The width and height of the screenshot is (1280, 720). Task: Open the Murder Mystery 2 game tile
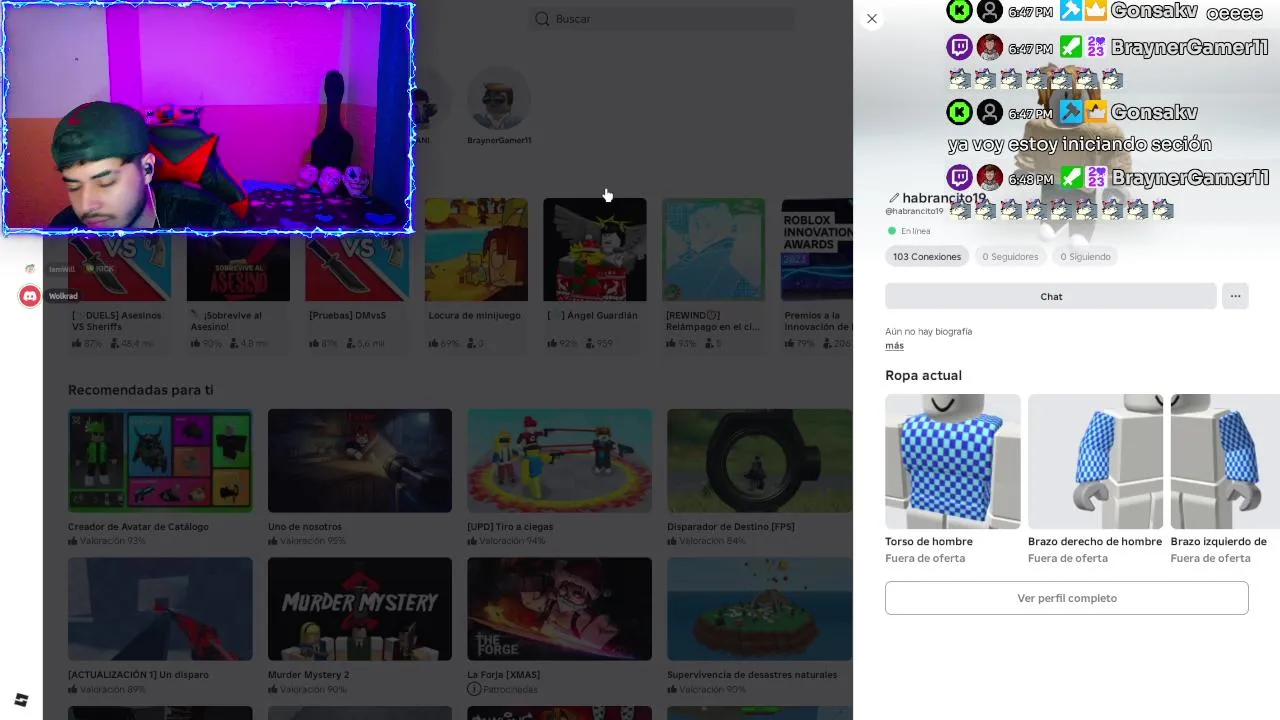[360, 609]
